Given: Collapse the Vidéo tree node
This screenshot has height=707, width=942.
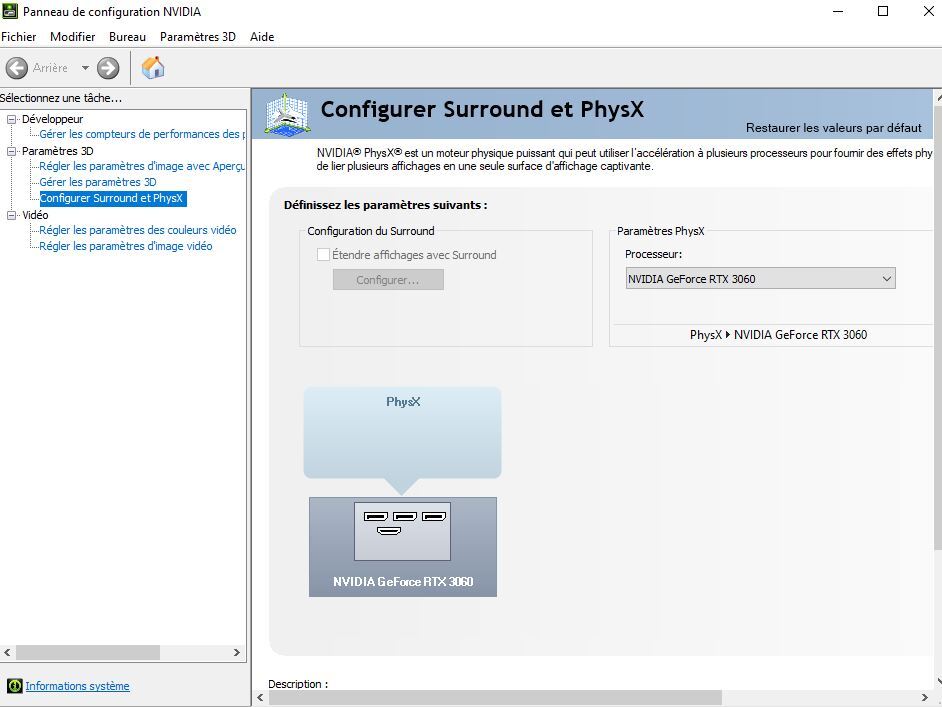Looking at the screenshot, I should tap(11, 215).
